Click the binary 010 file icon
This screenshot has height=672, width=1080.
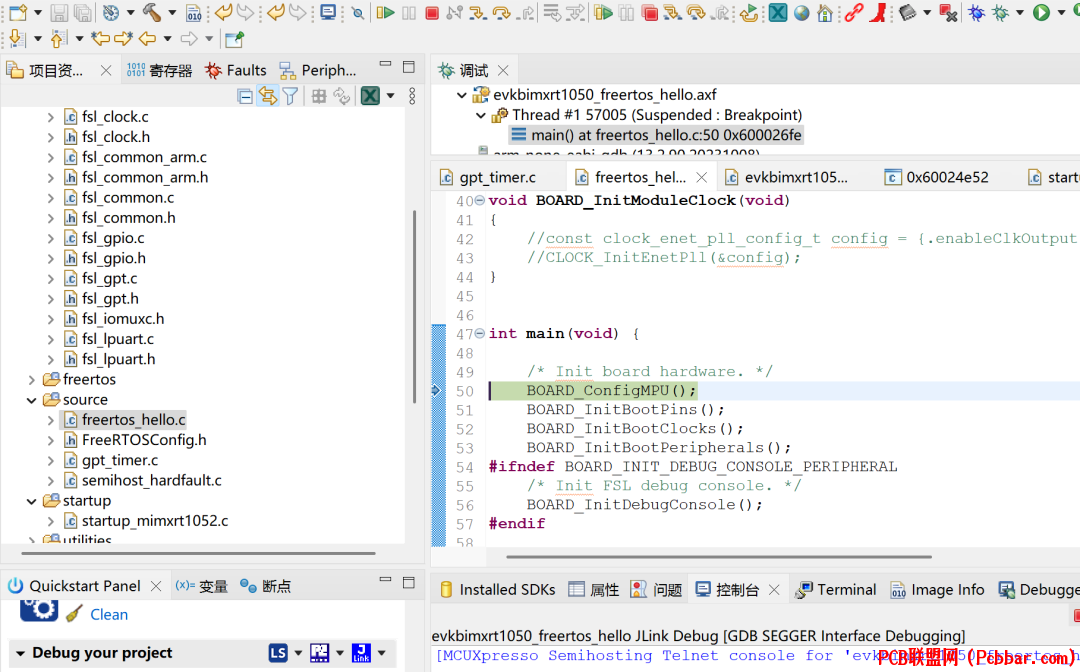pyautogui.click(x=195, y=12)
